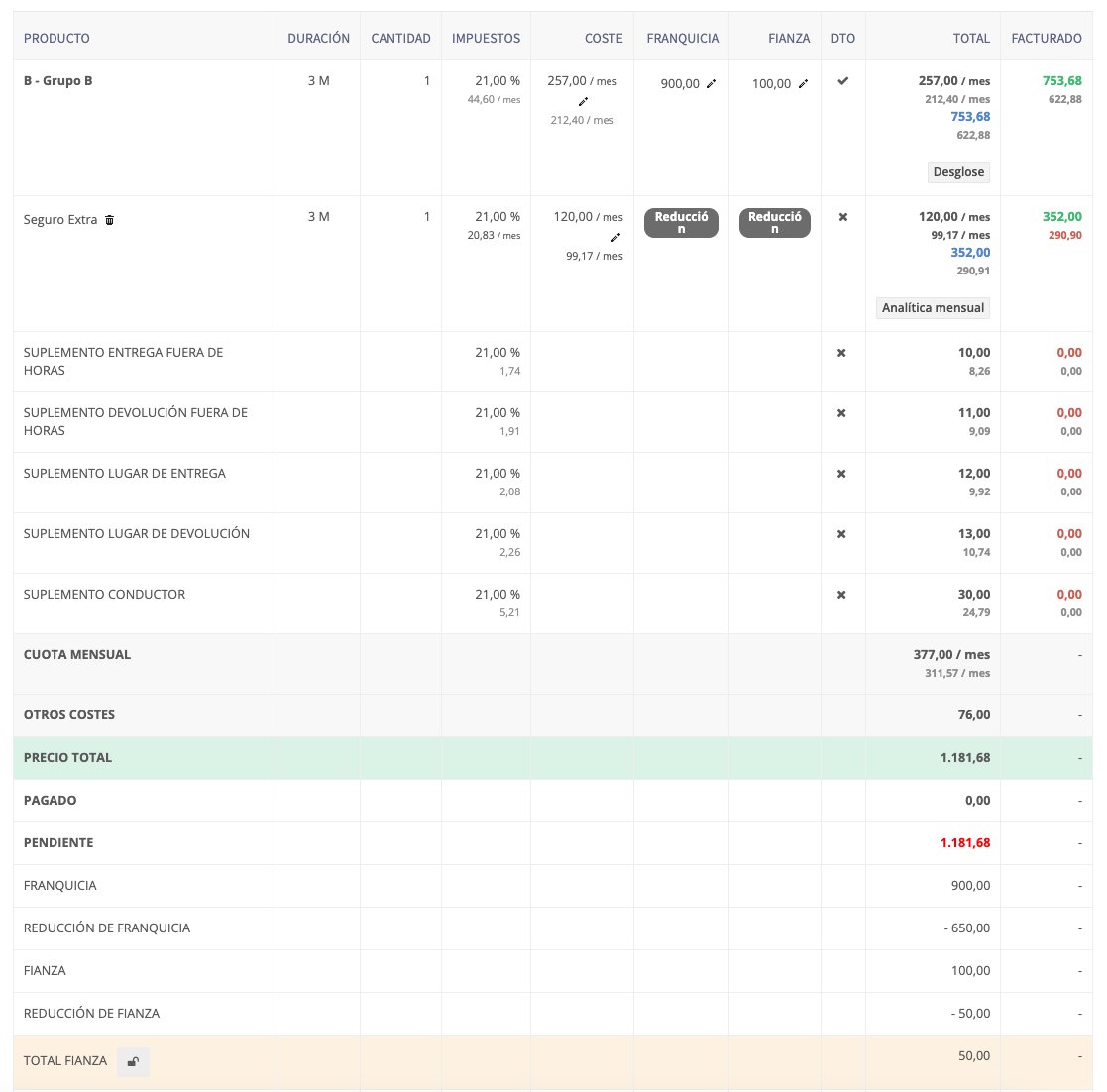
Task: Click the - 650,00 reducción de franquicia
Action: 967,928
